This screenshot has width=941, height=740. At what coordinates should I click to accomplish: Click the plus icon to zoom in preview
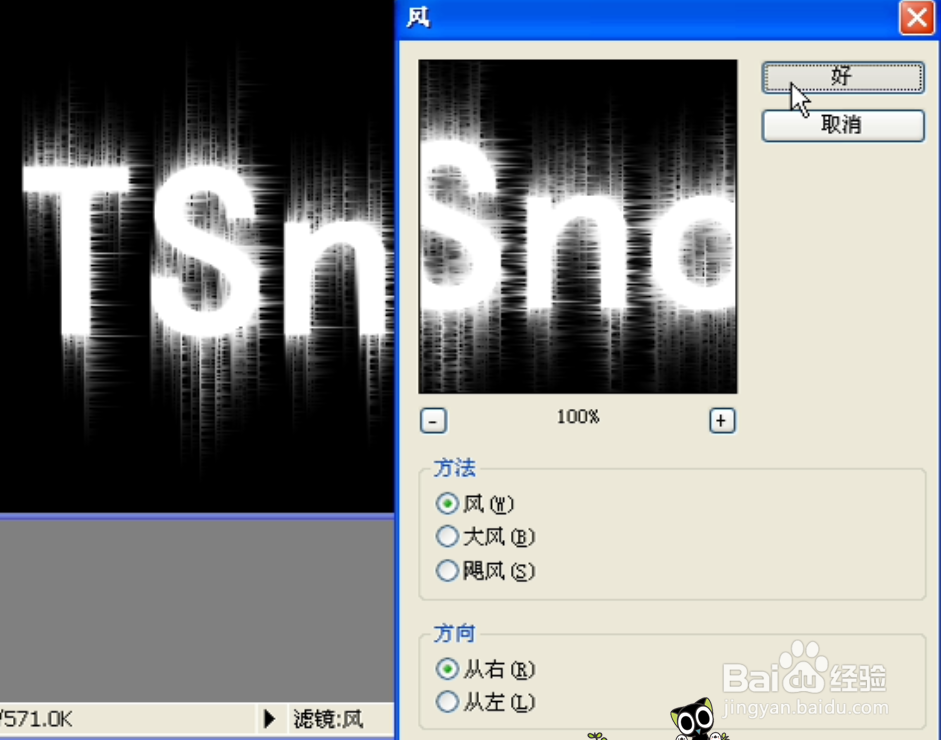721,420
